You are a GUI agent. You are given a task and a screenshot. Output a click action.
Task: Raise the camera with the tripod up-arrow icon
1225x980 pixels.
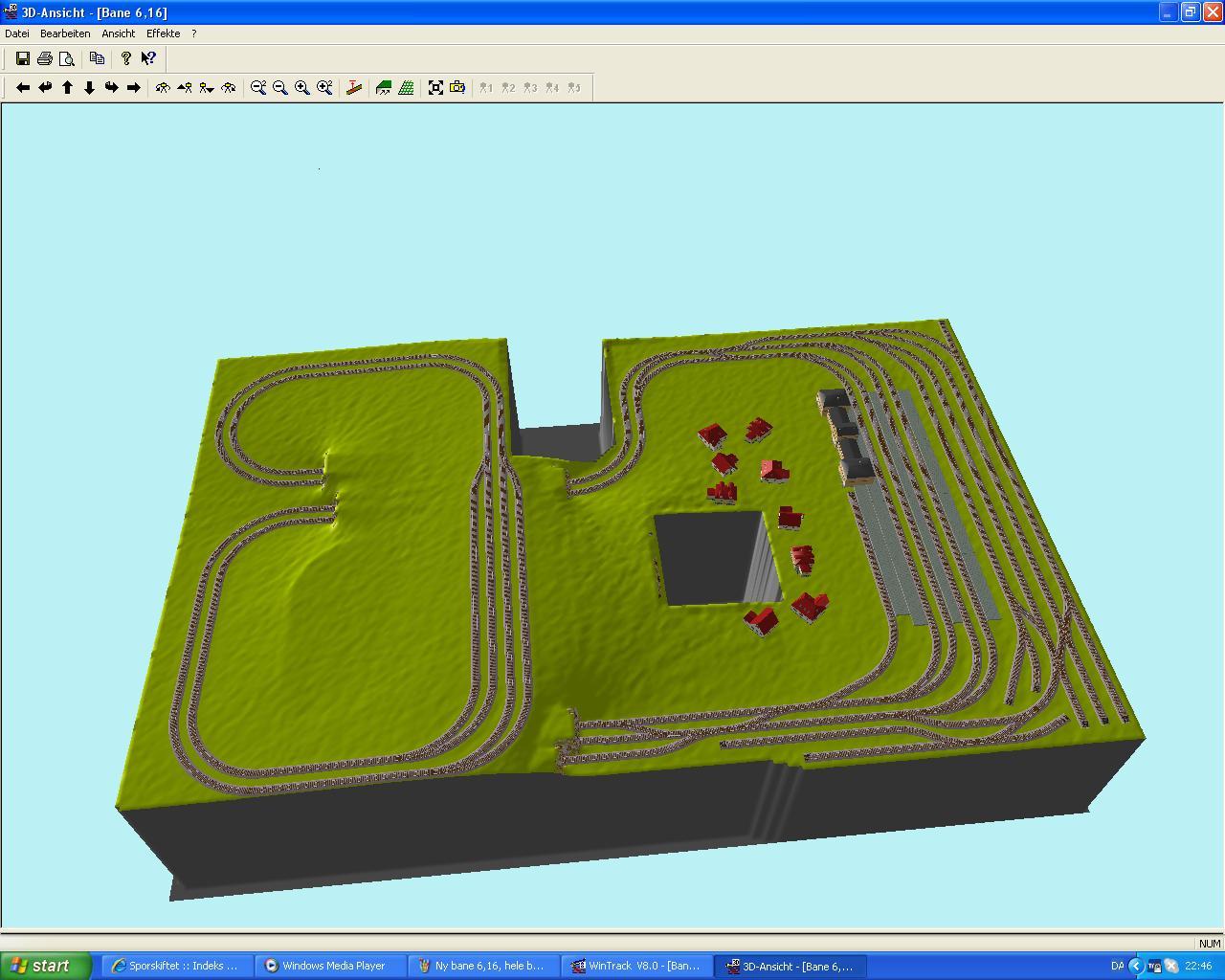(x=185, y=87)
